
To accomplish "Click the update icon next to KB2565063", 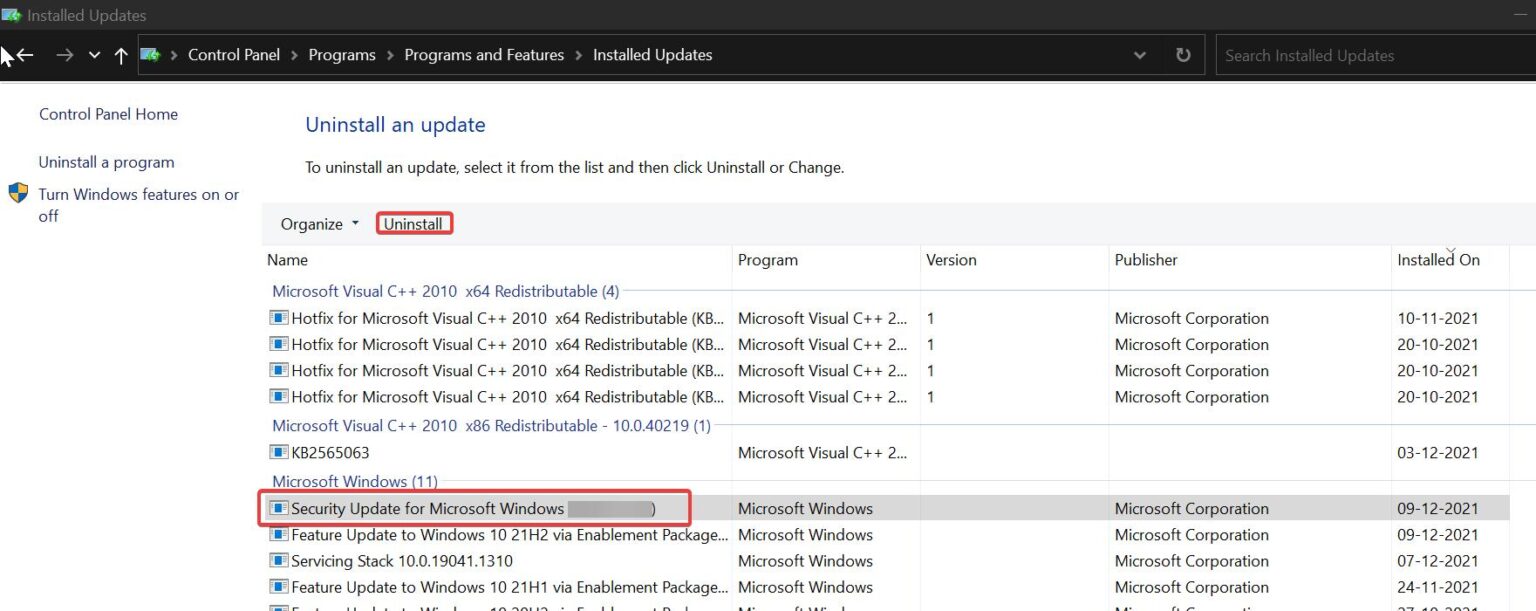I will (278, 452).
